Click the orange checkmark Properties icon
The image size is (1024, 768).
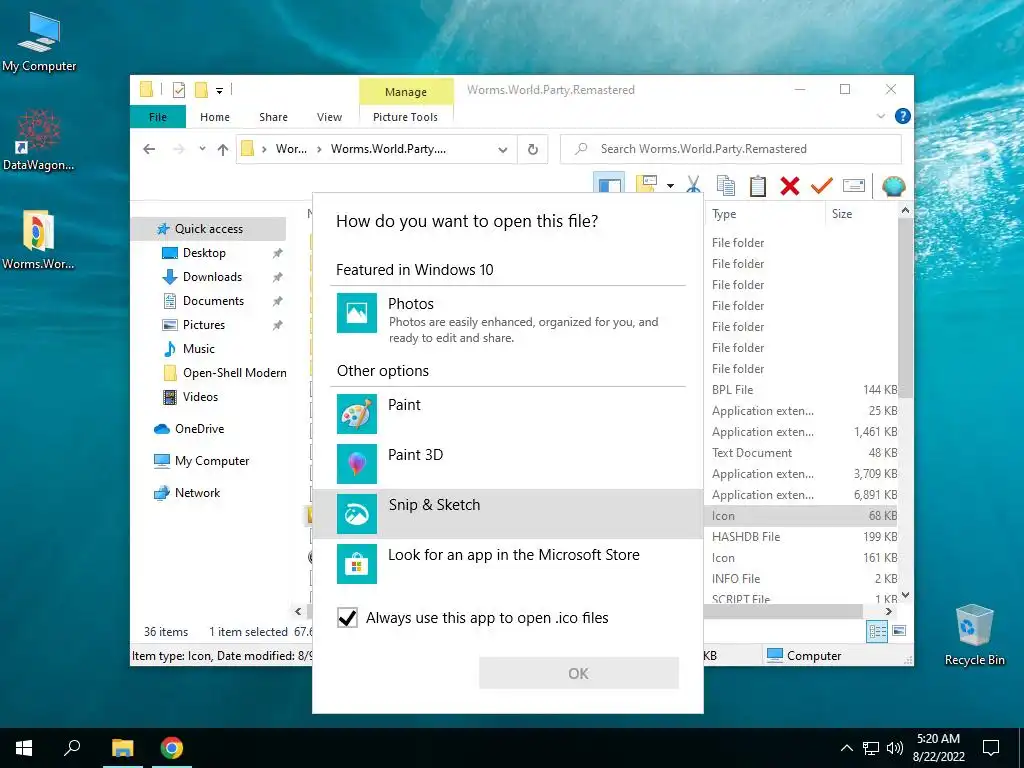pos(822,185)
